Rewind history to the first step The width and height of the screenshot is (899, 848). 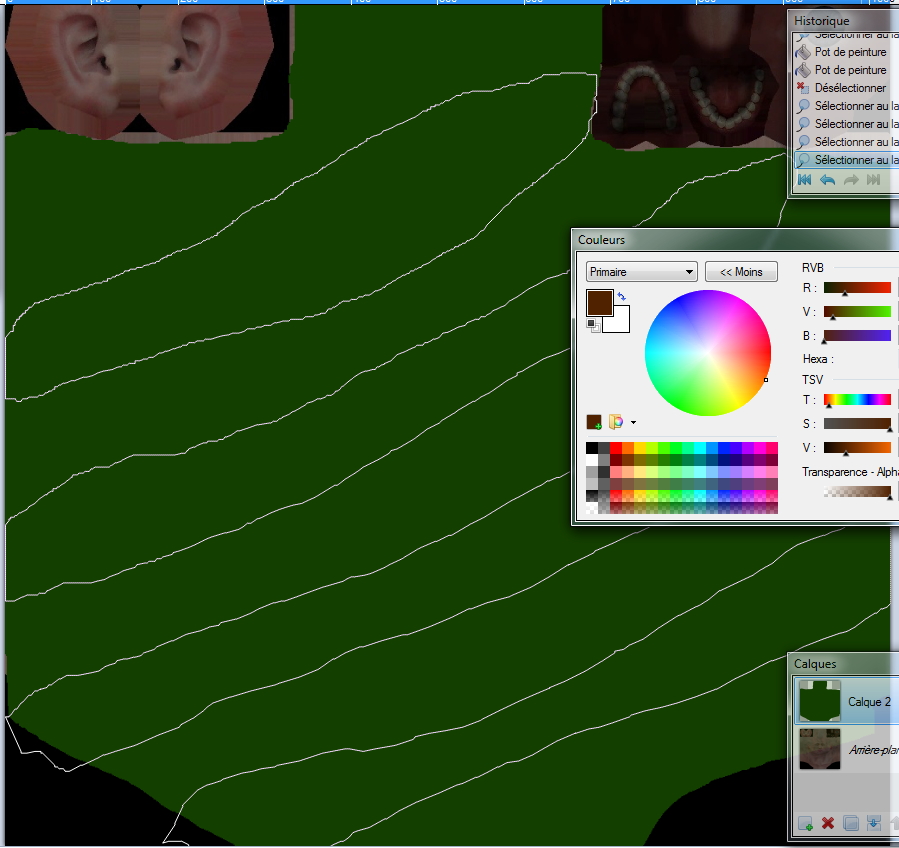click(804, 180)
